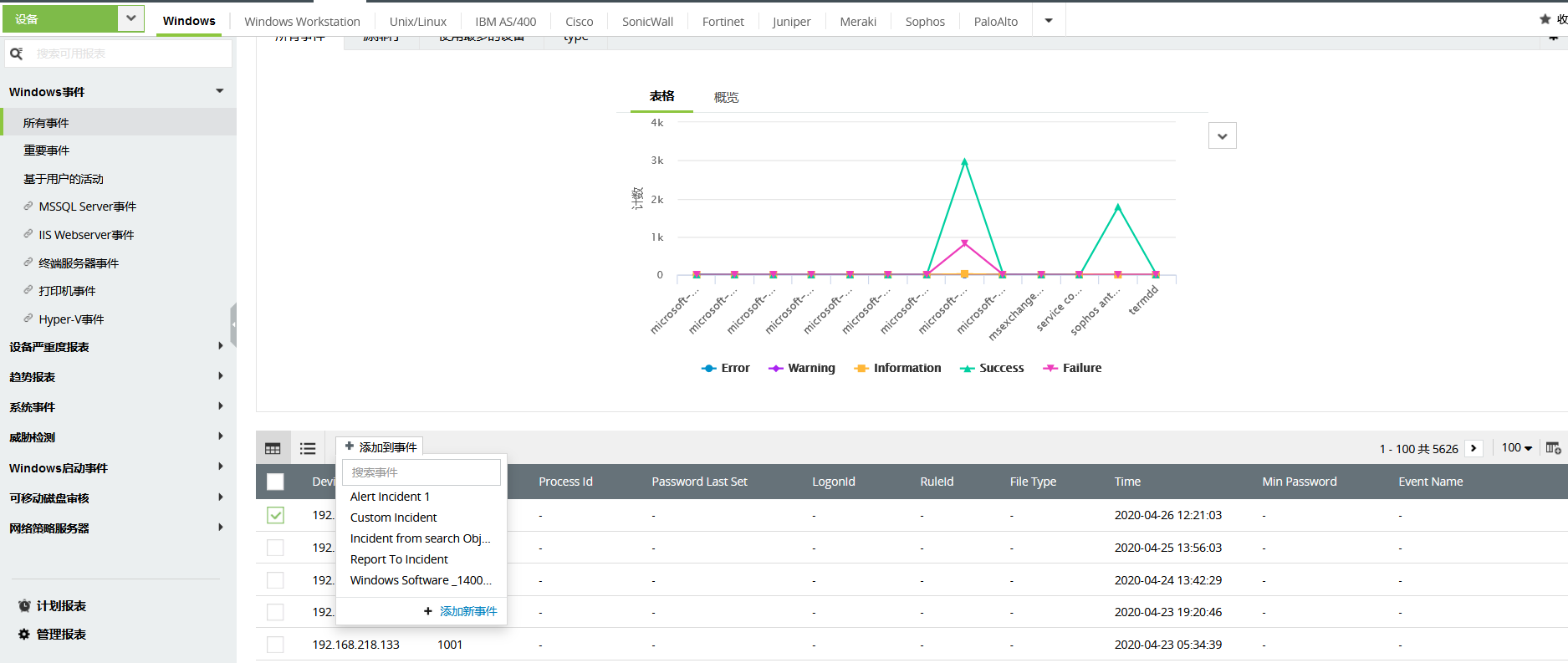Click the search reports magnifier icon
The width and height of the screenshot is (1568, 663).
(16, 54)
